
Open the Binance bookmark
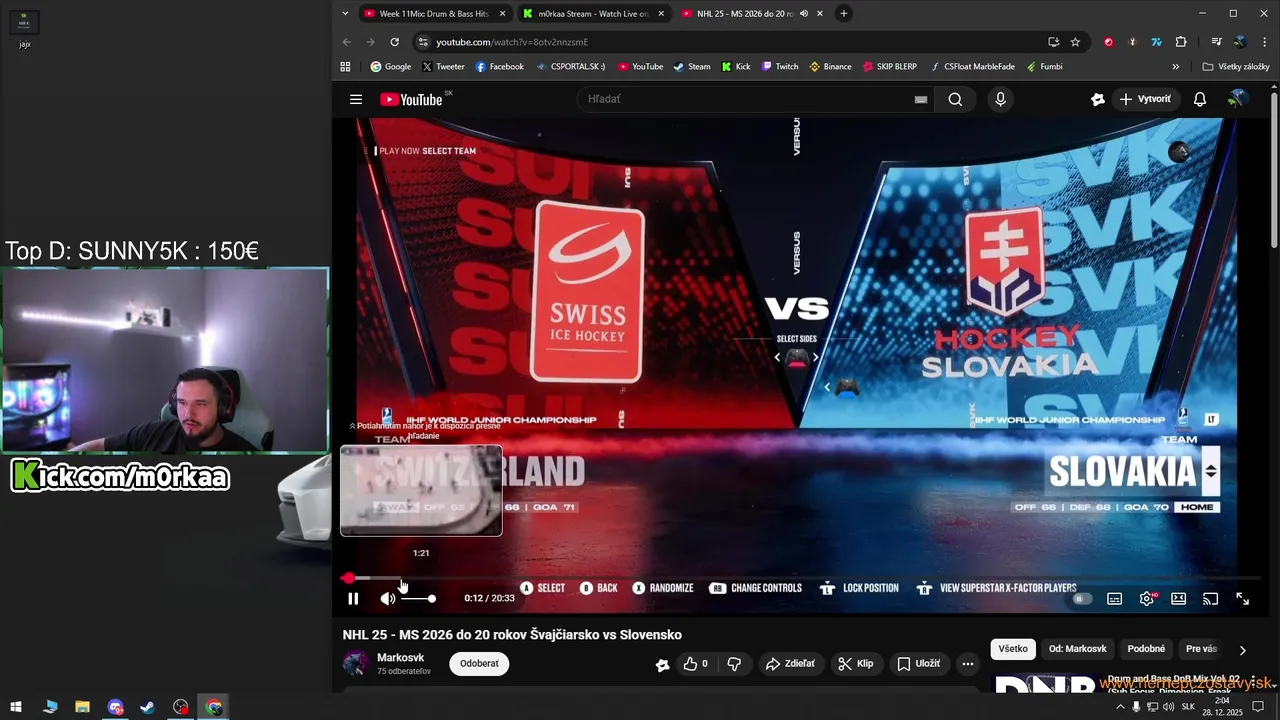tap(831, 67)
